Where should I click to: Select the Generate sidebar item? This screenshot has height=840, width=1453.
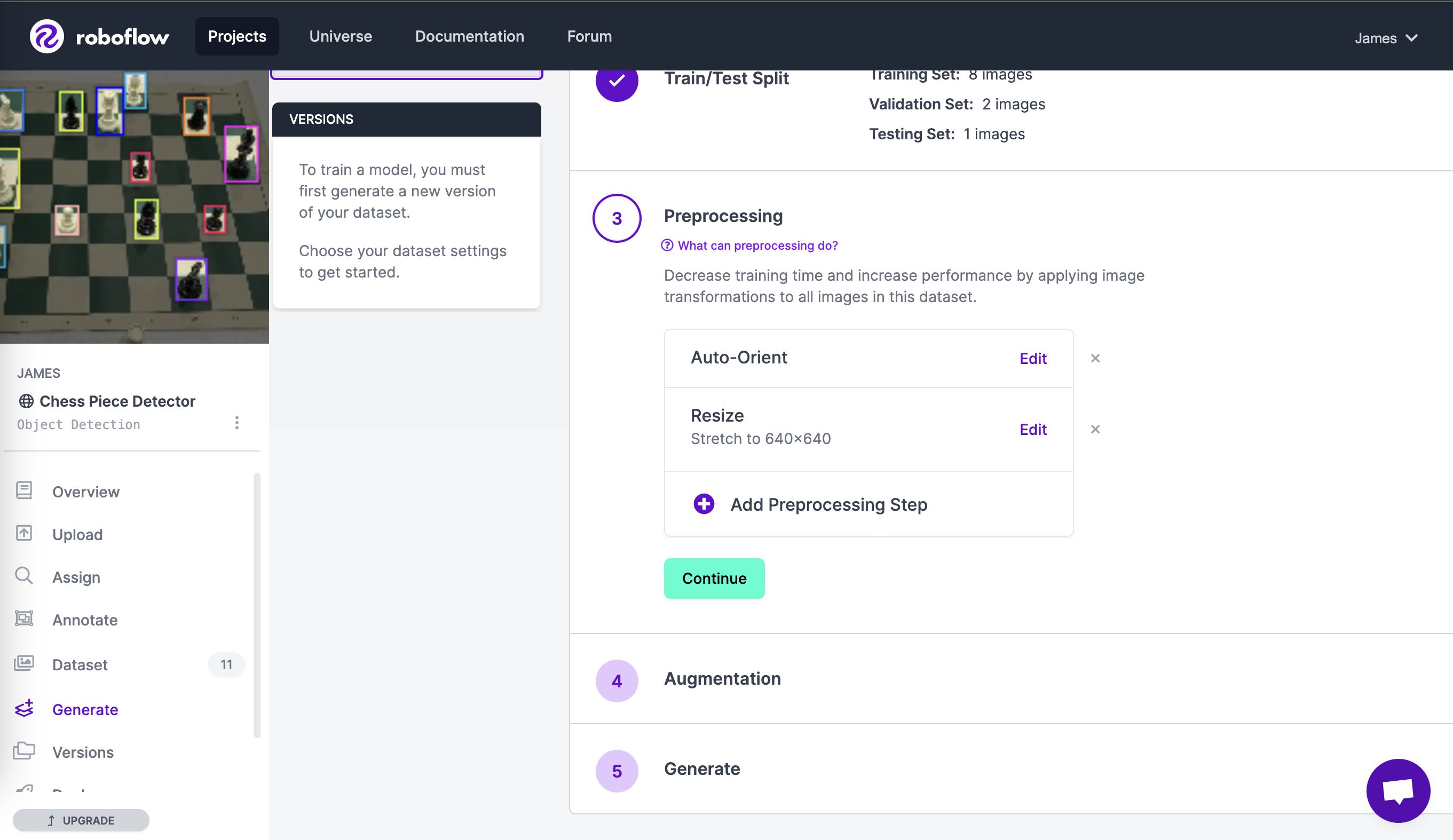(85, 710)
